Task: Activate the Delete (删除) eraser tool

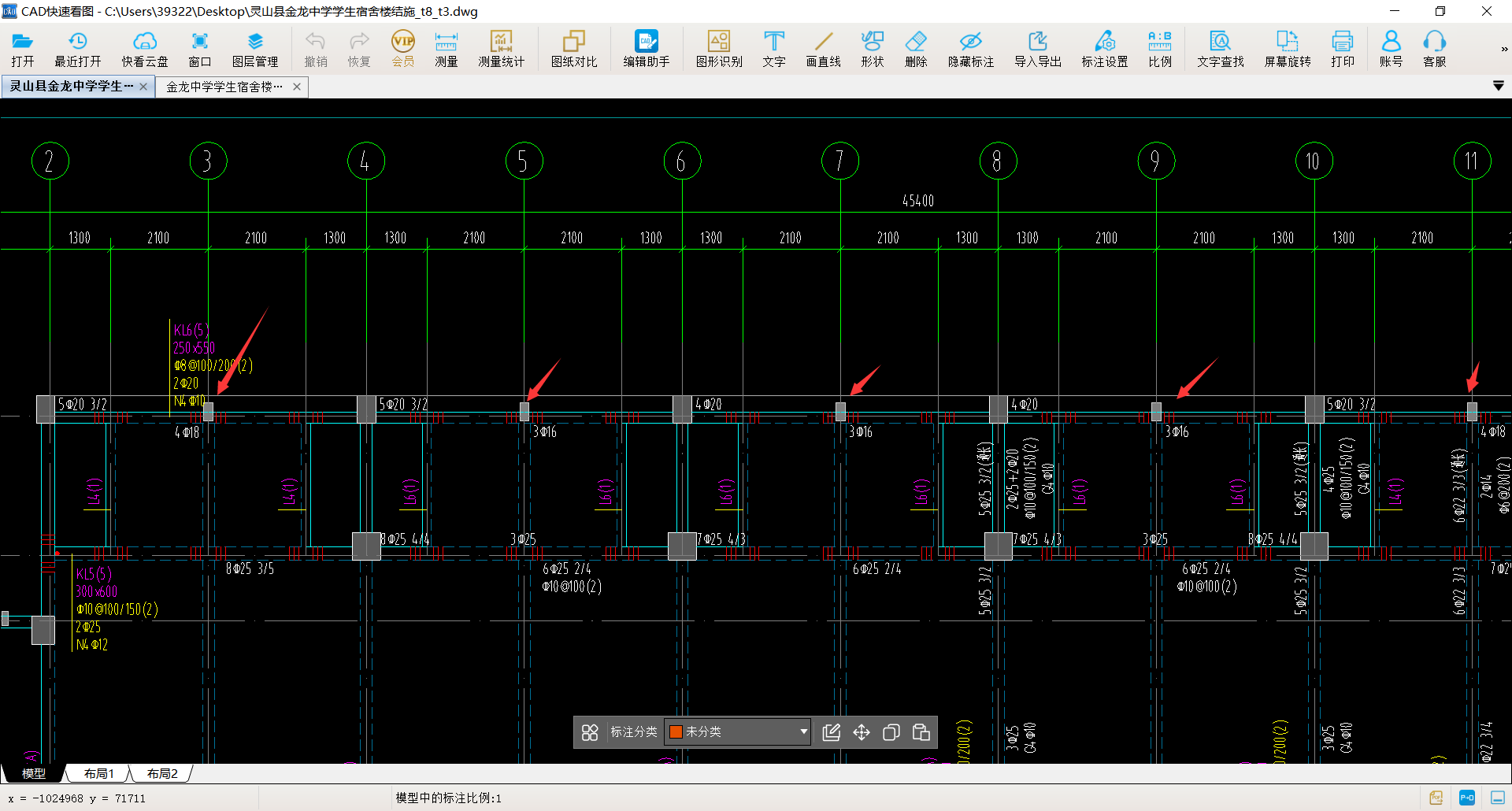Action: pos(915,49)
